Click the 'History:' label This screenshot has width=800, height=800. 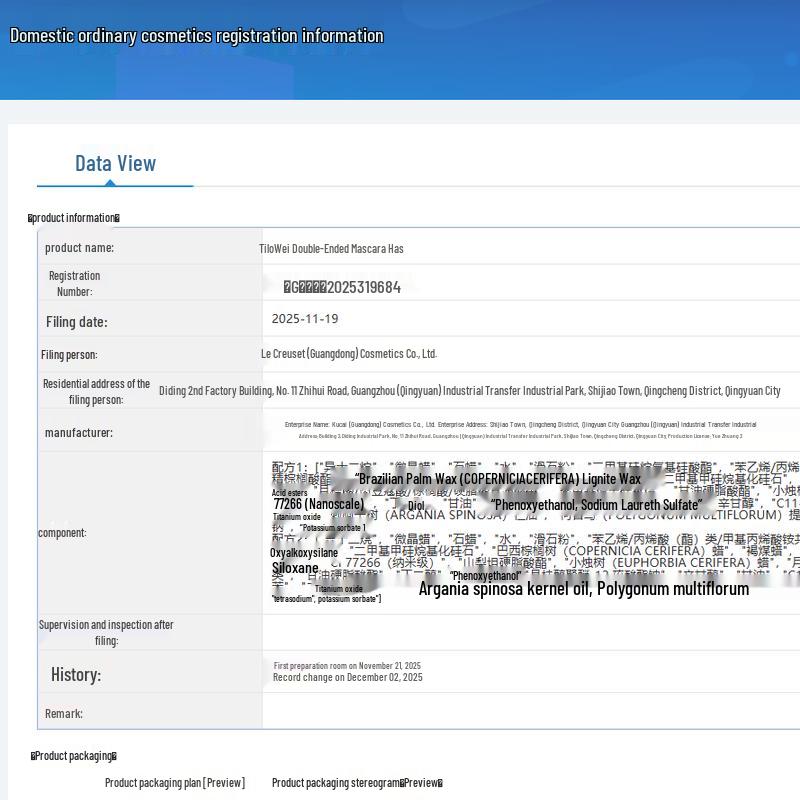76,674
